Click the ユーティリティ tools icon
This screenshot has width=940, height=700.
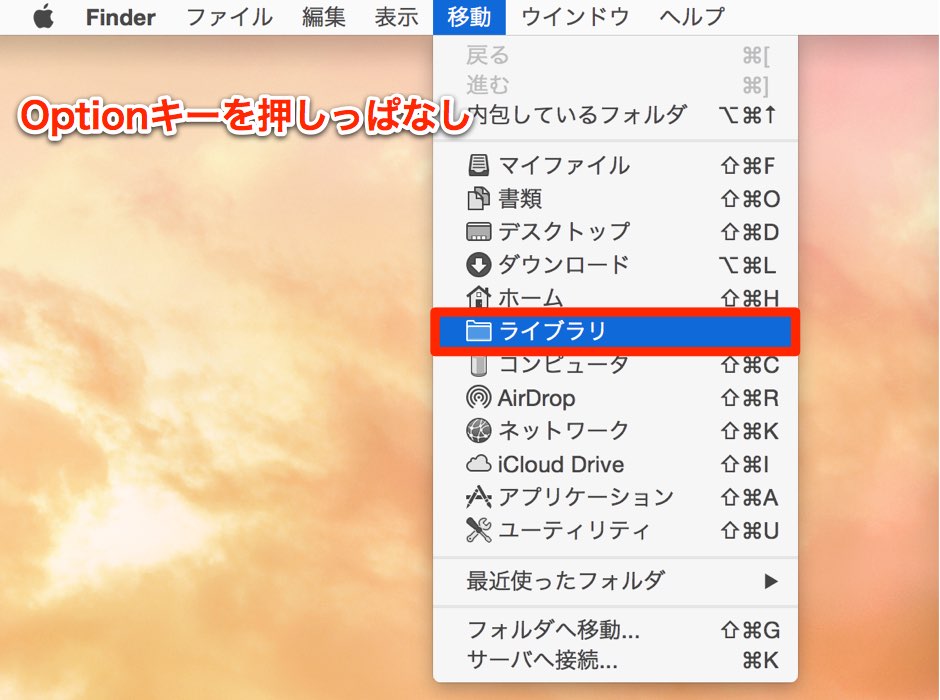[x=478, y=530]
